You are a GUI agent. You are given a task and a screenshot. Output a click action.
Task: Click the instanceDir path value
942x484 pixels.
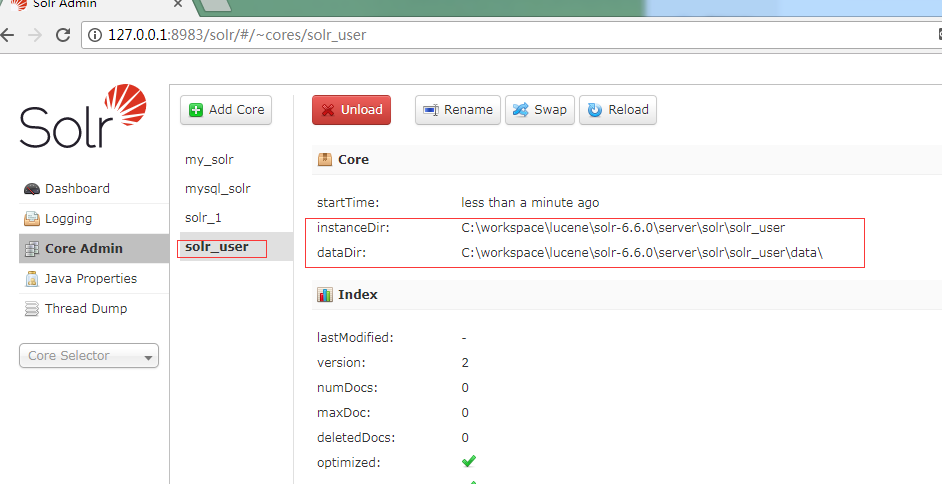[x=623, y=228]
